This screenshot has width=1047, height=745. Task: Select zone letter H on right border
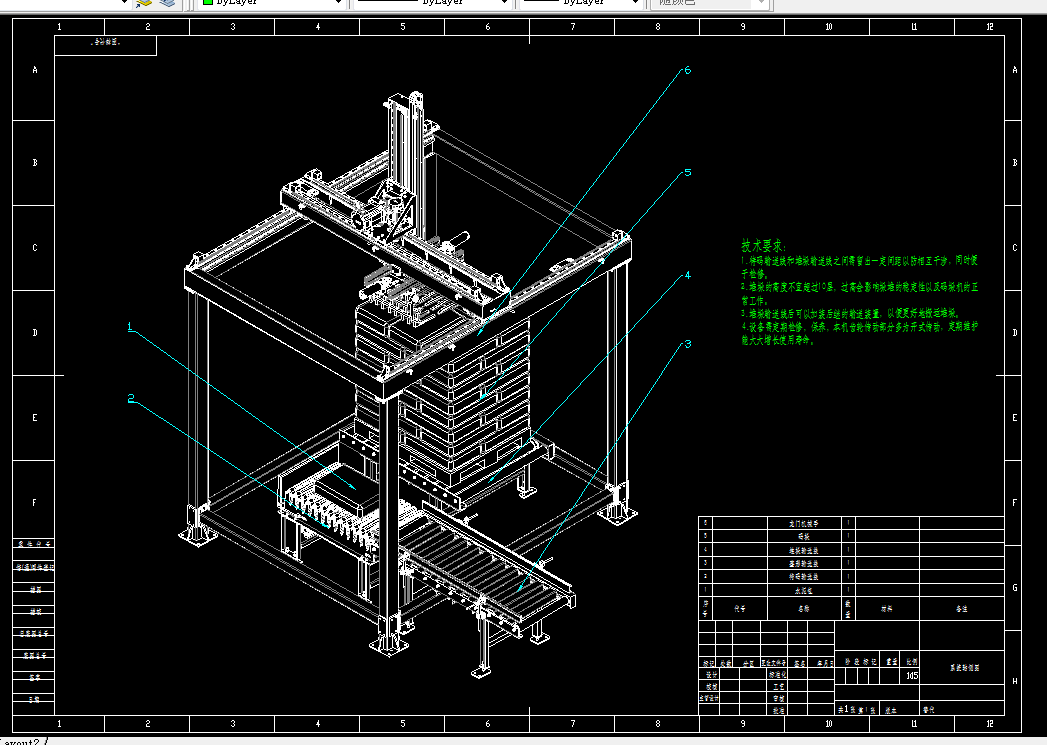point(1014,682)
